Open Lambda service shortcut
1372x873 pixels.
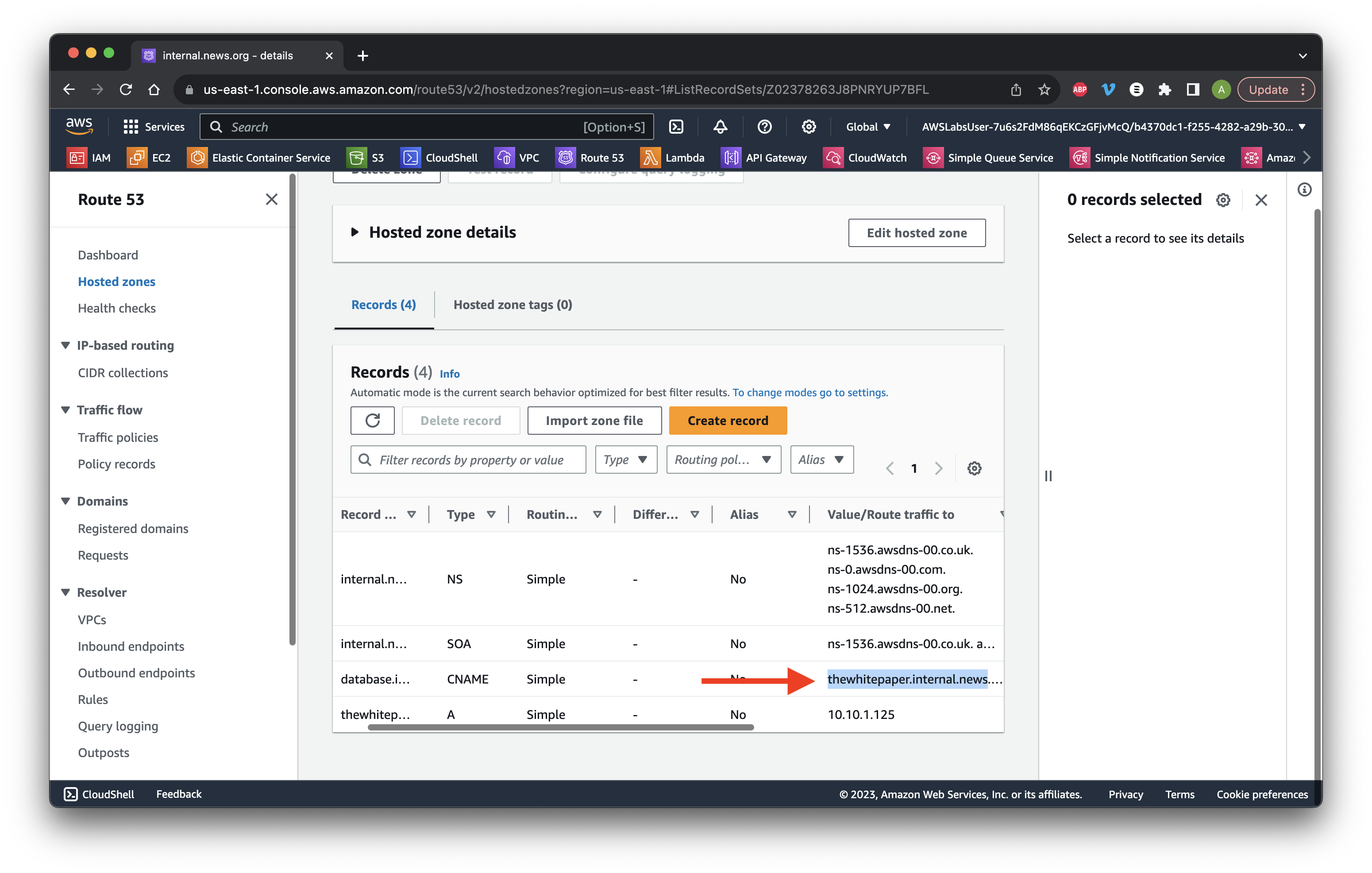(673, 158)
